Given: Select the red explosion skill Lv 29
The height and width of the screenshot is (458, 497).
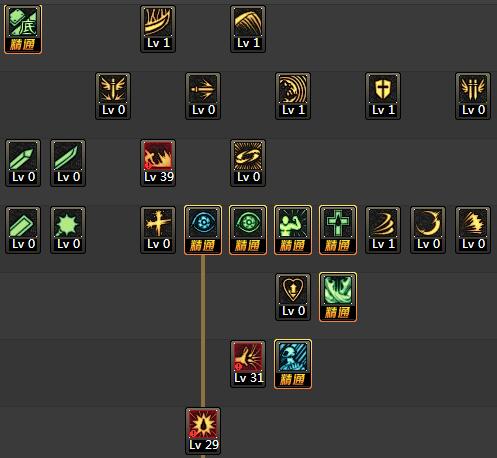Looking at the screenshot, I should point(203,431).
